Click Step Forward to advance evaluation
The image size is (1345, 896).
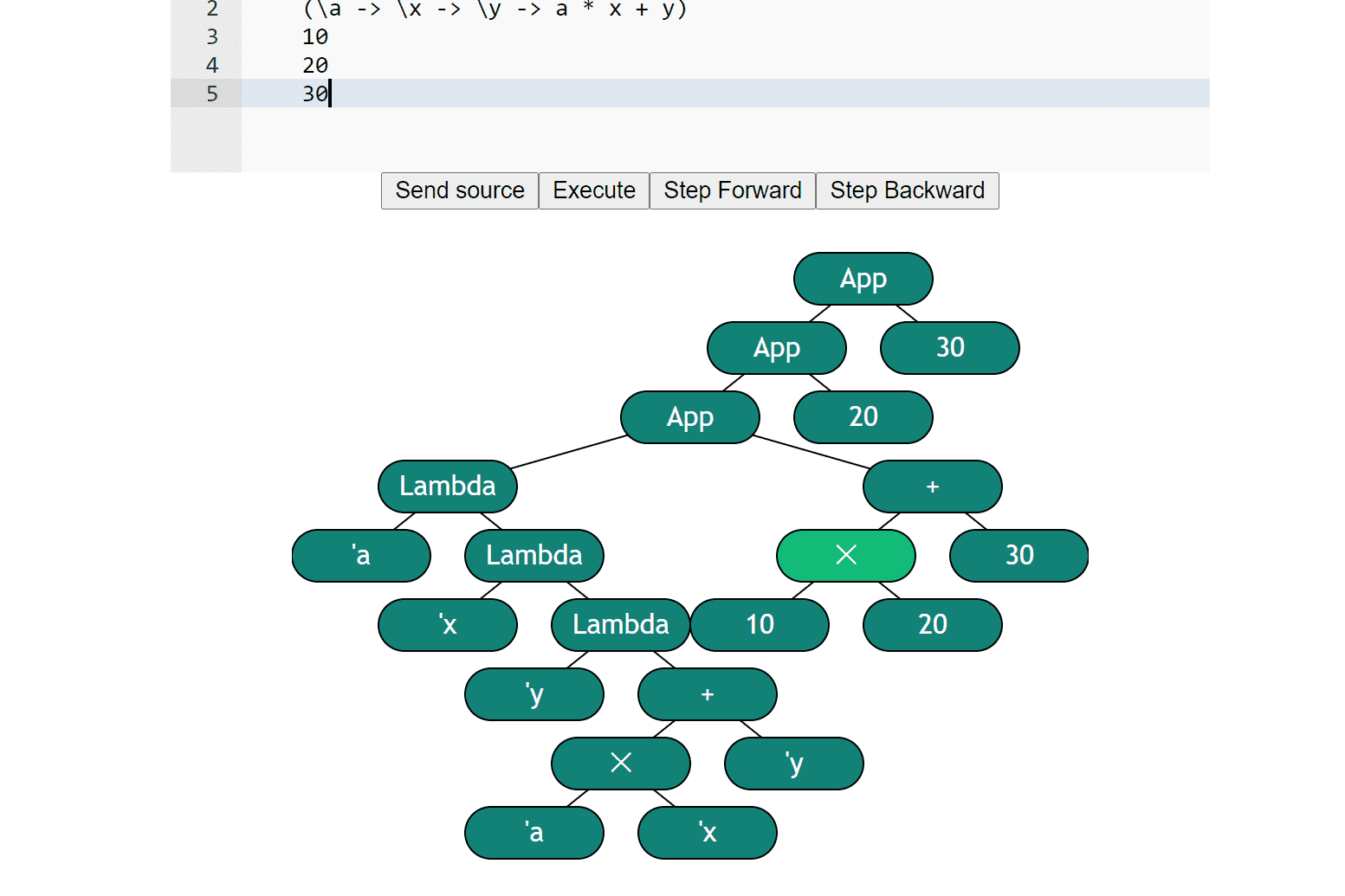(x=732, y=190)
